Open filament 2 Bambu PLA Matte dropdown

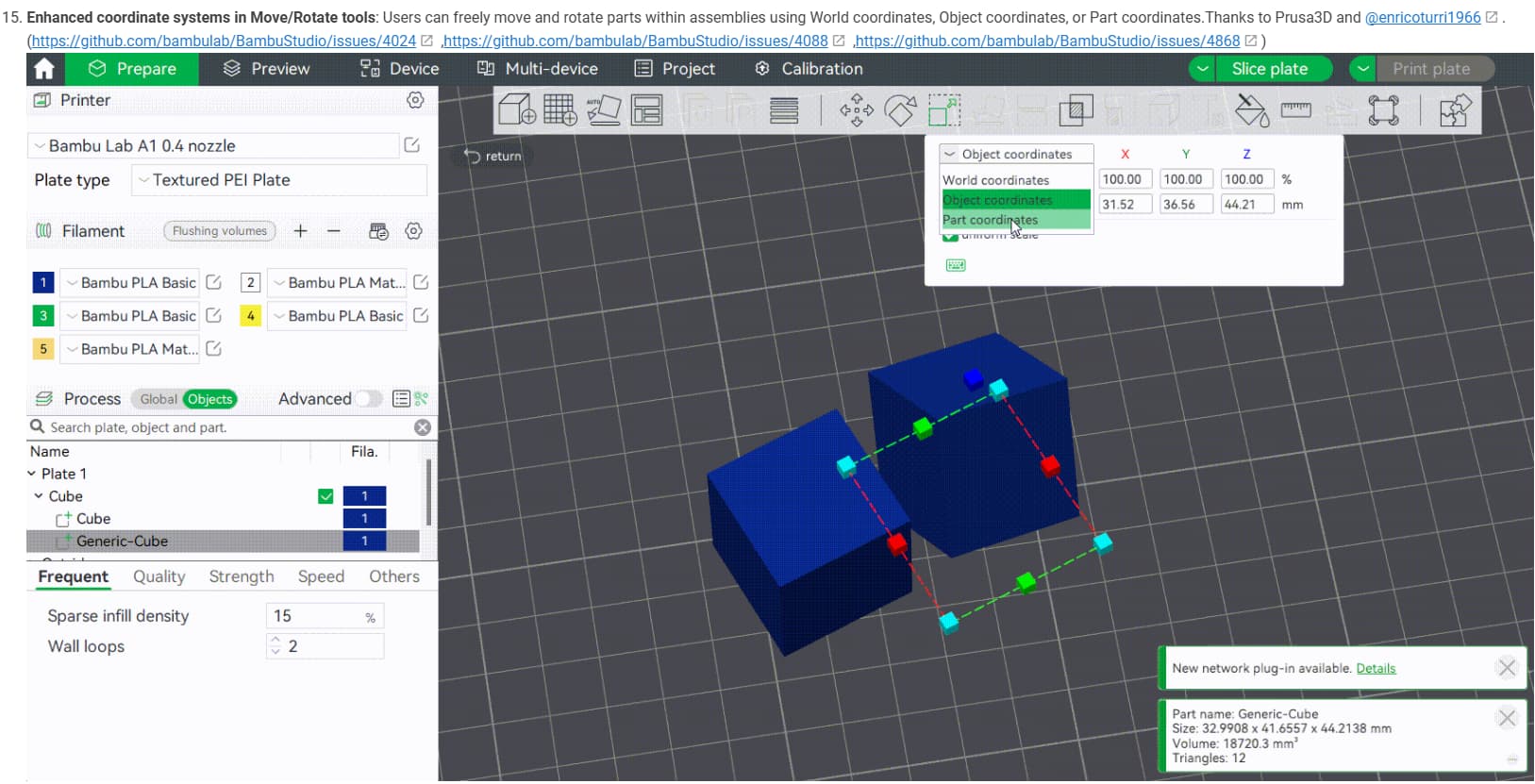[337, 282]
